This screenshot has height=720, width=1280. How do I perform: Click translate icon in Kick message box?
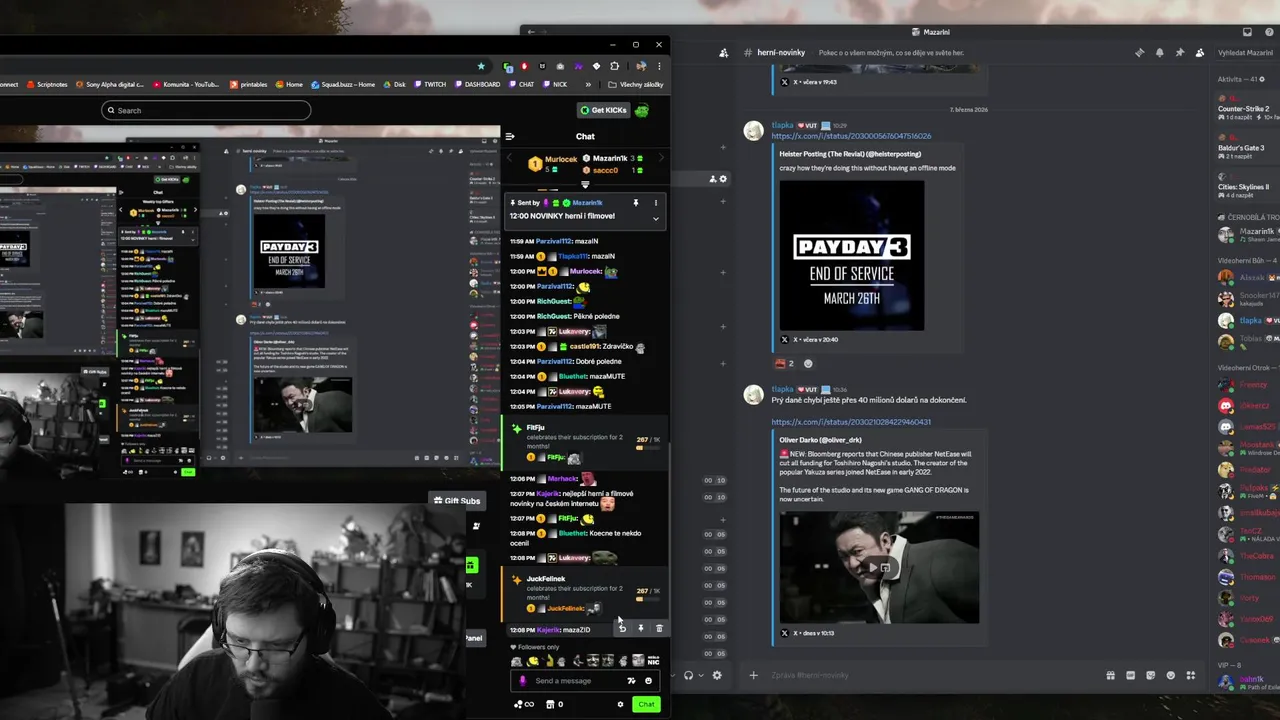click(x=631, y=681)
